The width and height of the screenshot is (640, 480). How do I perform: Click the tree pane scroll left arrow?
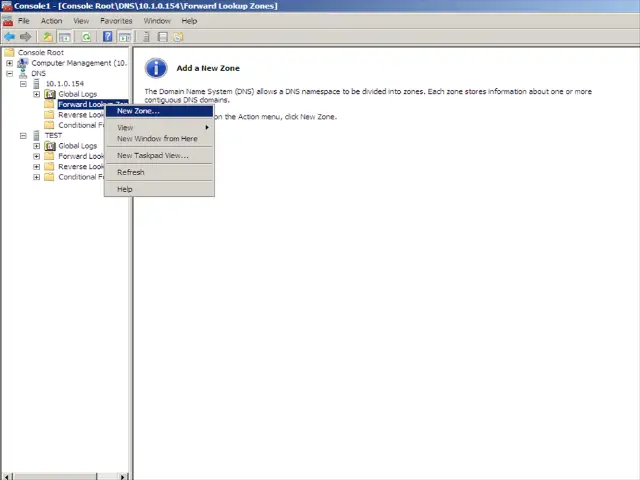[7, 476]
